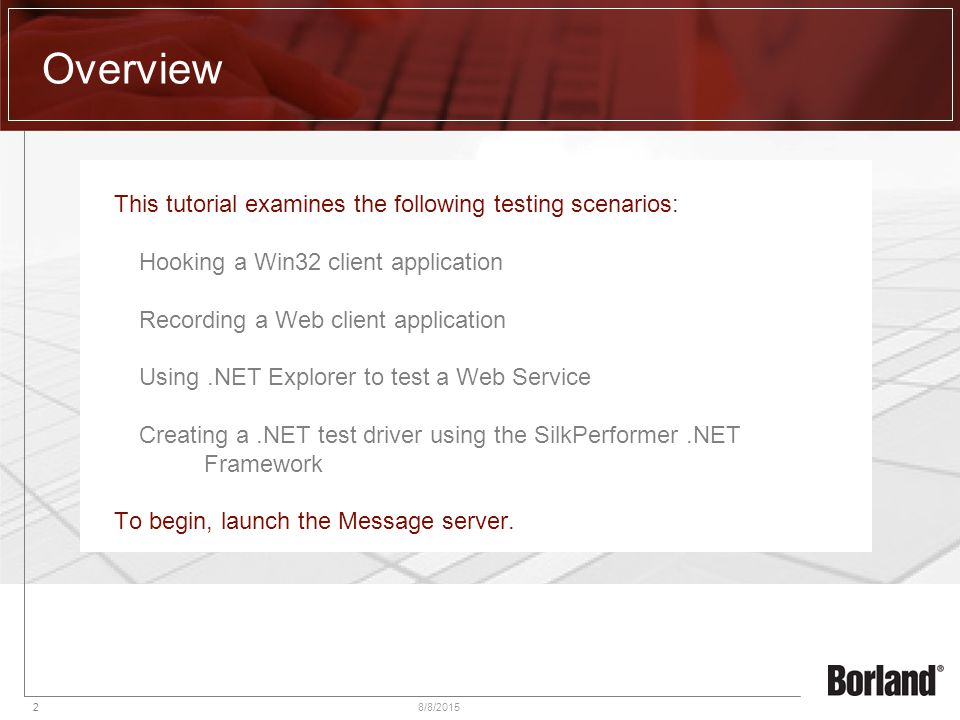The height and width of the screenshot is (720, 960).
Task: Click the slide number 2 in footer
Action: [36, 707]
